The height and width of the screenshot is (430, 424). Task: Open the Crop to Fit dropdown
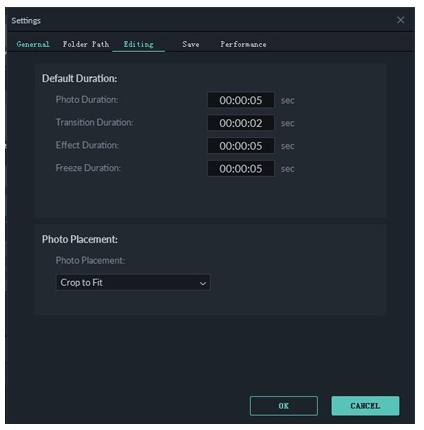pyautogui.click(x=133, y=283)
